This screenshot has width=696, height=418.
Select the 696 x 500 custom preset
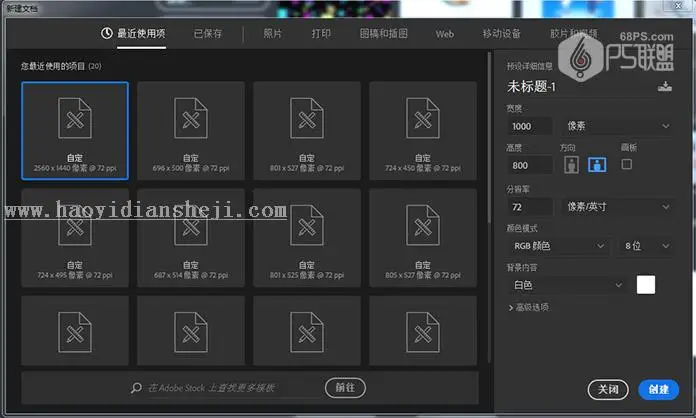coord(191,130)
